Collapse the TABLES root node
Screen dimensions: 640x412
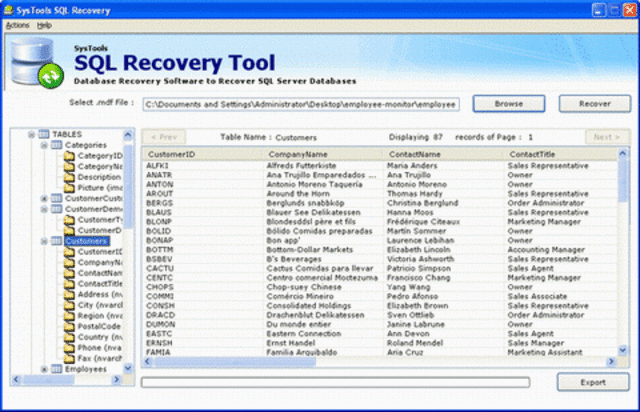tap(31, 134)
